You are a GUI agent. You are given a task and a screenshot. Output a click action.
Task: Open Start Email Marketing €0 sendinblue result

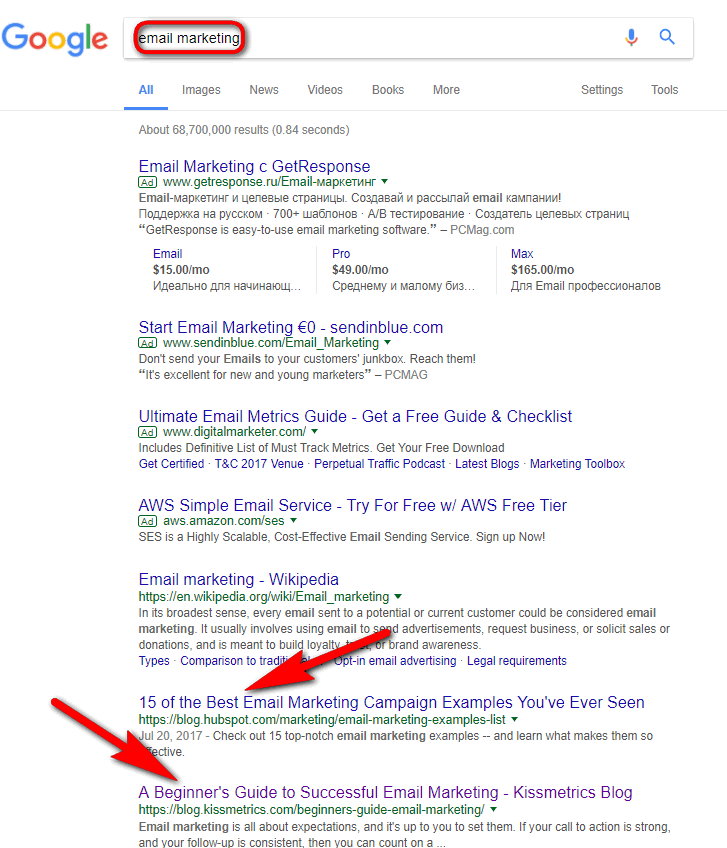(x=291, y=327)
